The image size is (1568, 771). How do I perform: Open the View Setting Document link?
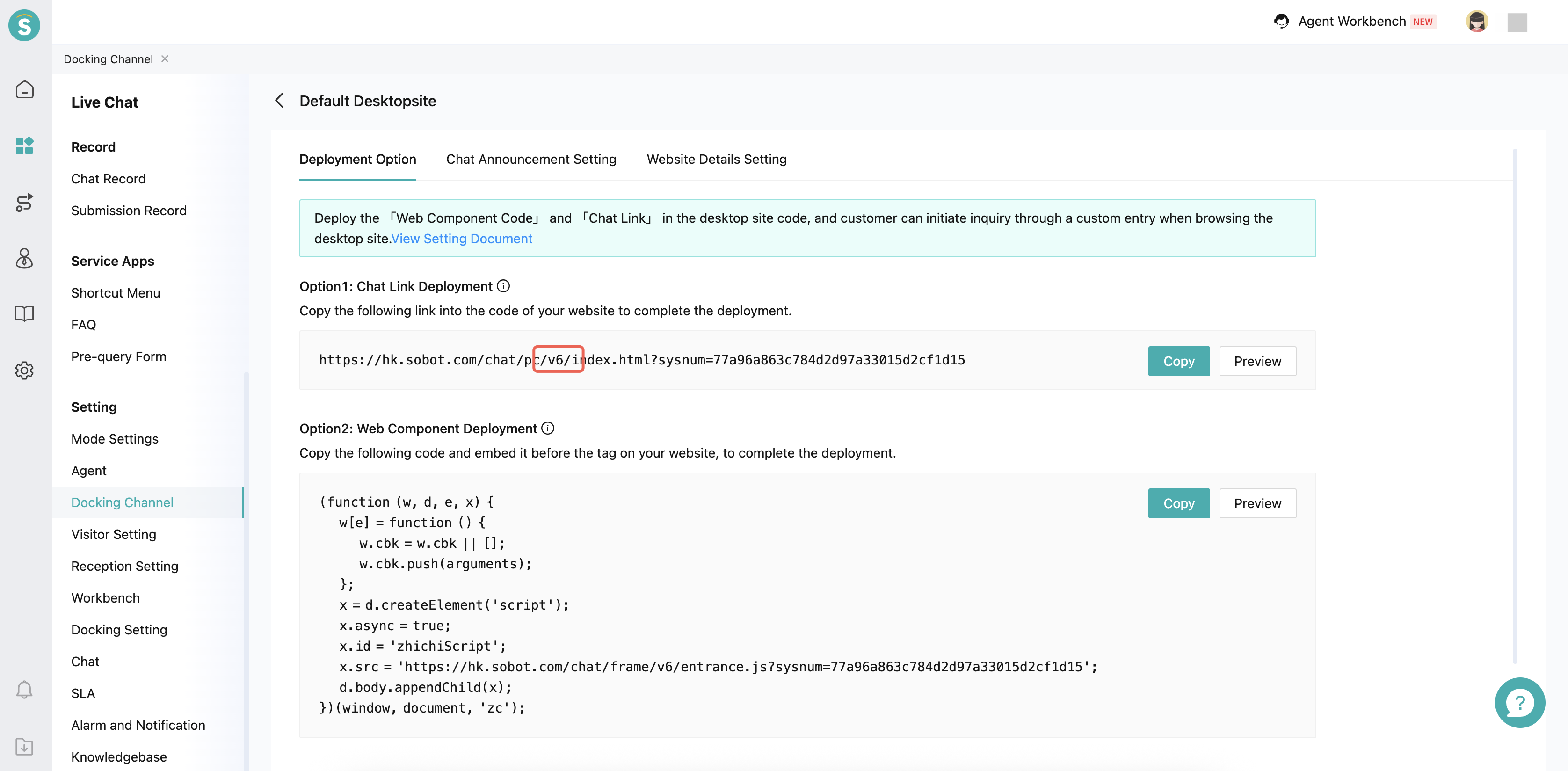pos(461,239)
